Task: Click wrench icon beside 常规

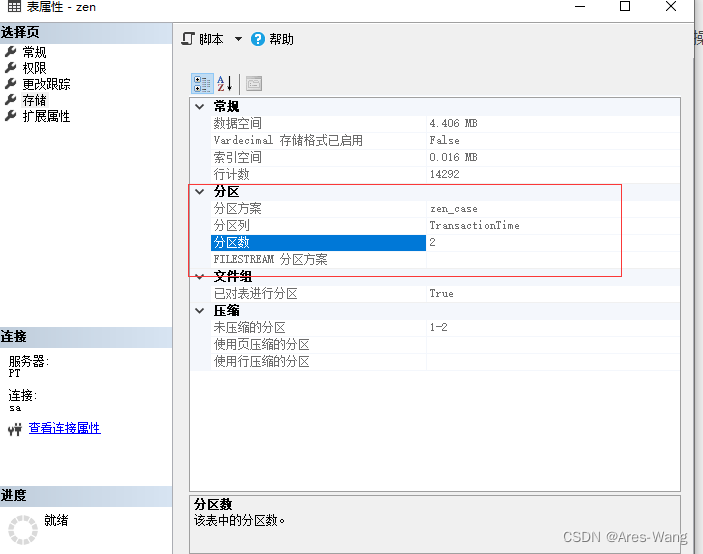Action: click(10, 52)
